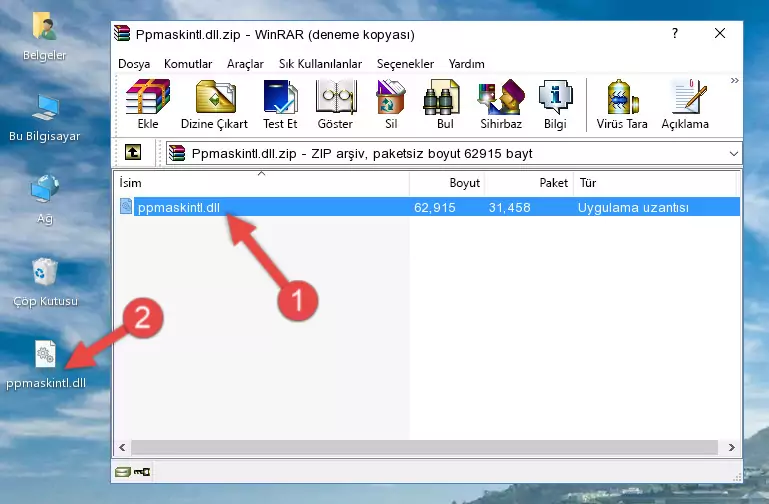Select the Belgeler desktop folder

coord(44,37)
